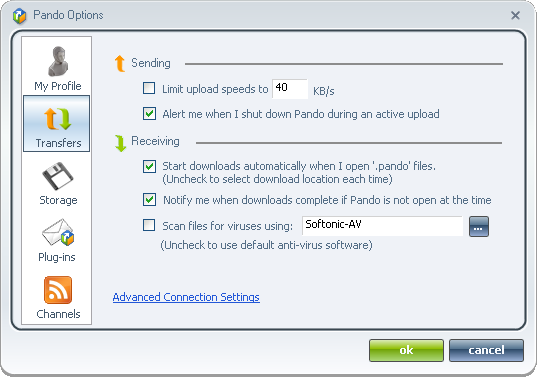Click the upload speed KB/s field

[x=290, y=89]
